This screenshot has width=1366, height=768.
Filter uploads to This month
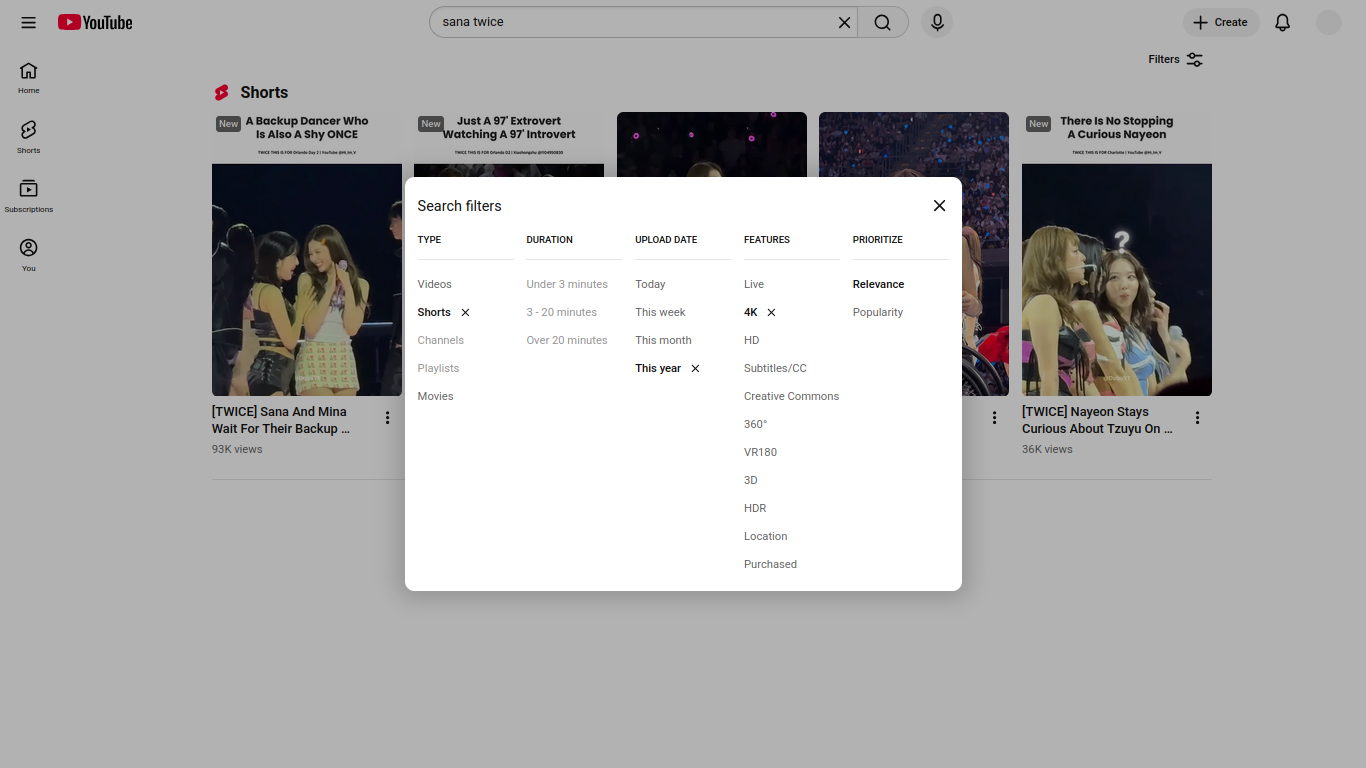point(664,341)
